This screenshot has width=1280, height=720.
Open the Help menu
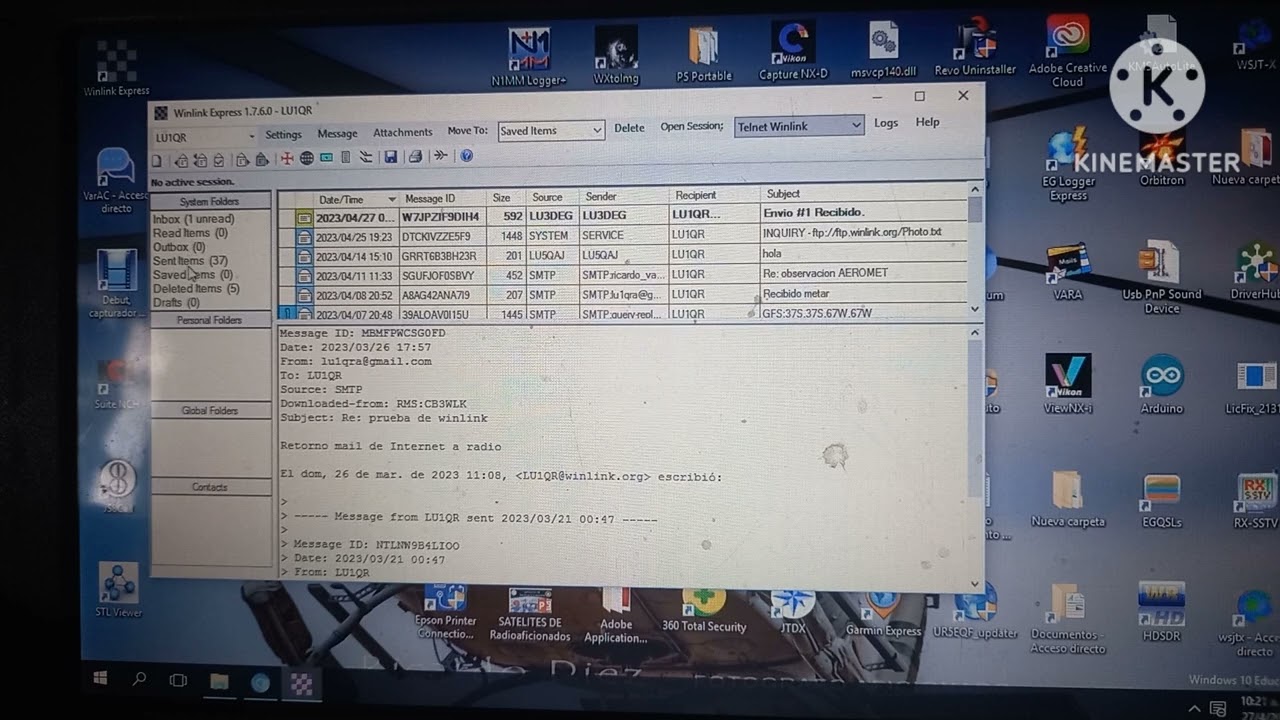point(927,122)
